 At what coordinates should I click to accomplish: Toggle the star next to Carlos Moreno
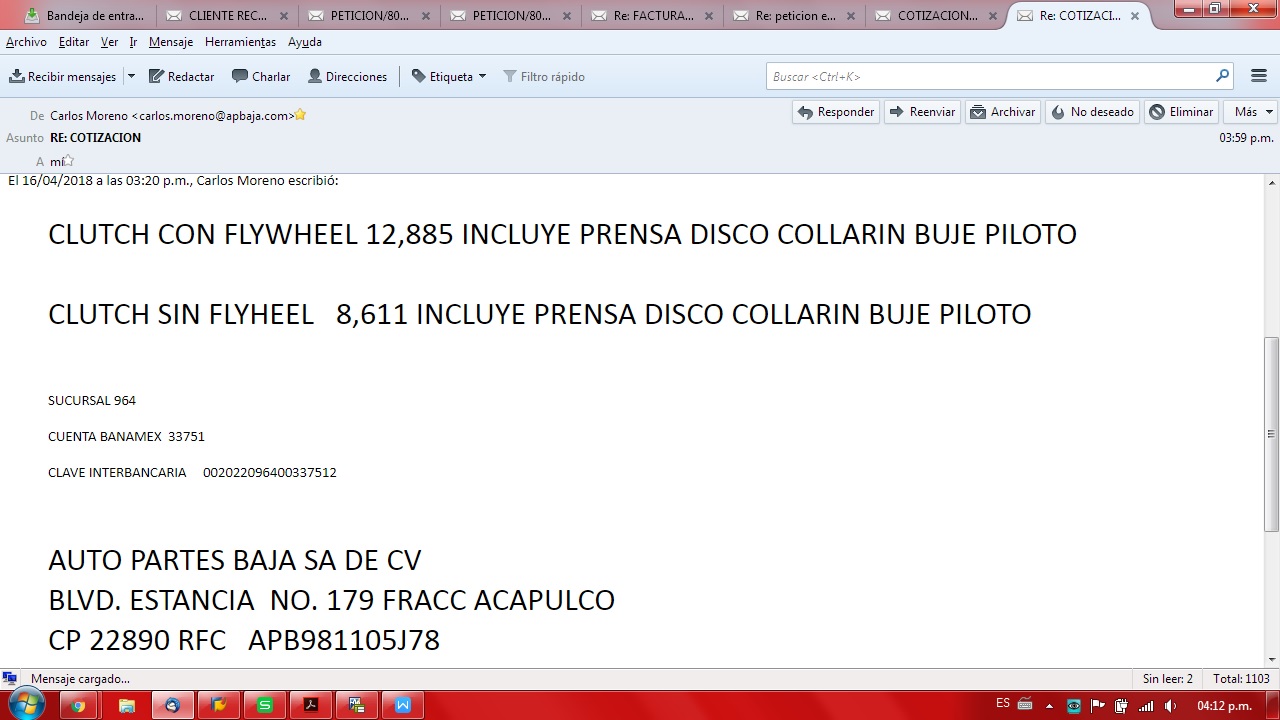(300, 115)
